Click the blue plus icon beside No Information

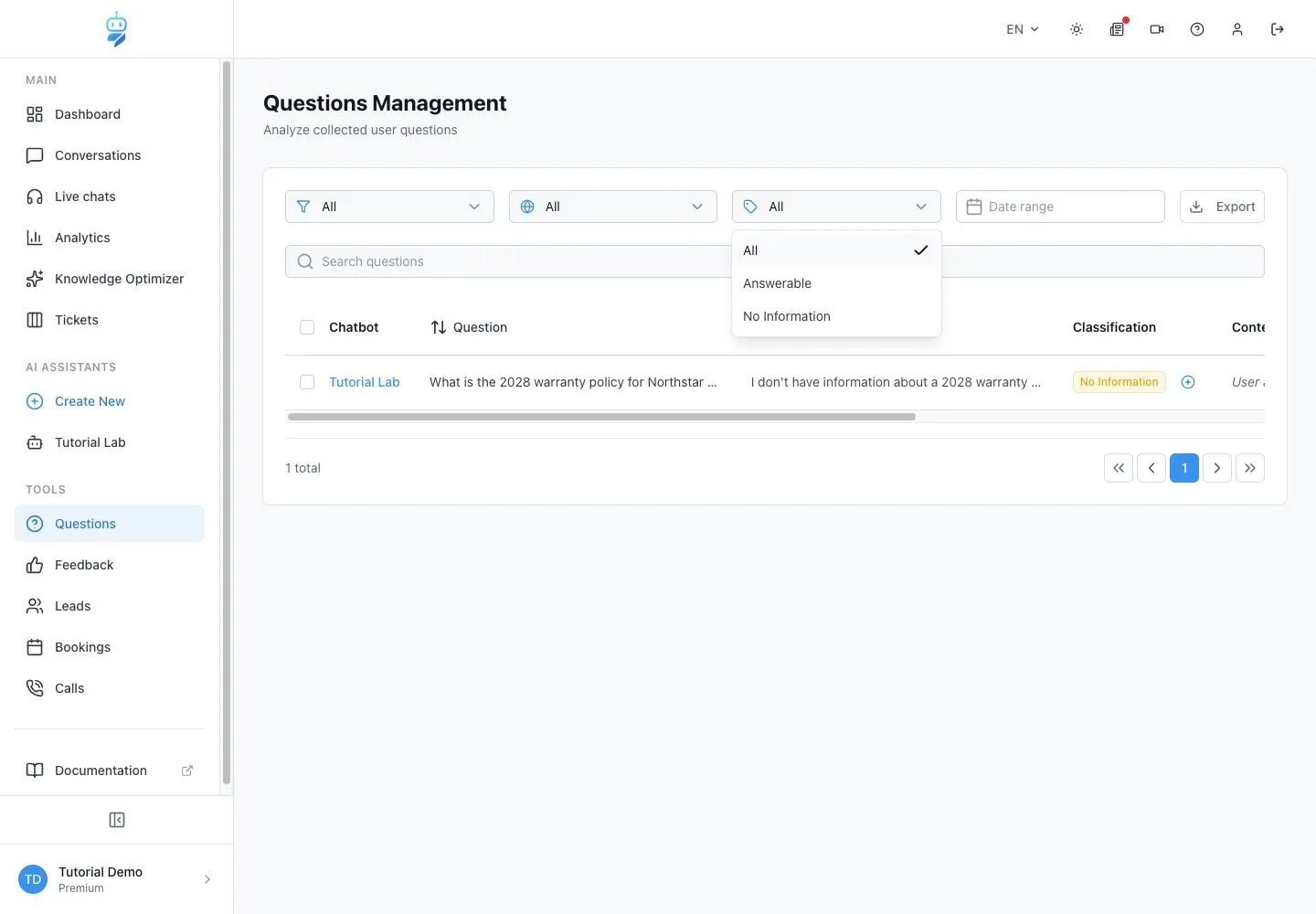point(1188,382)
